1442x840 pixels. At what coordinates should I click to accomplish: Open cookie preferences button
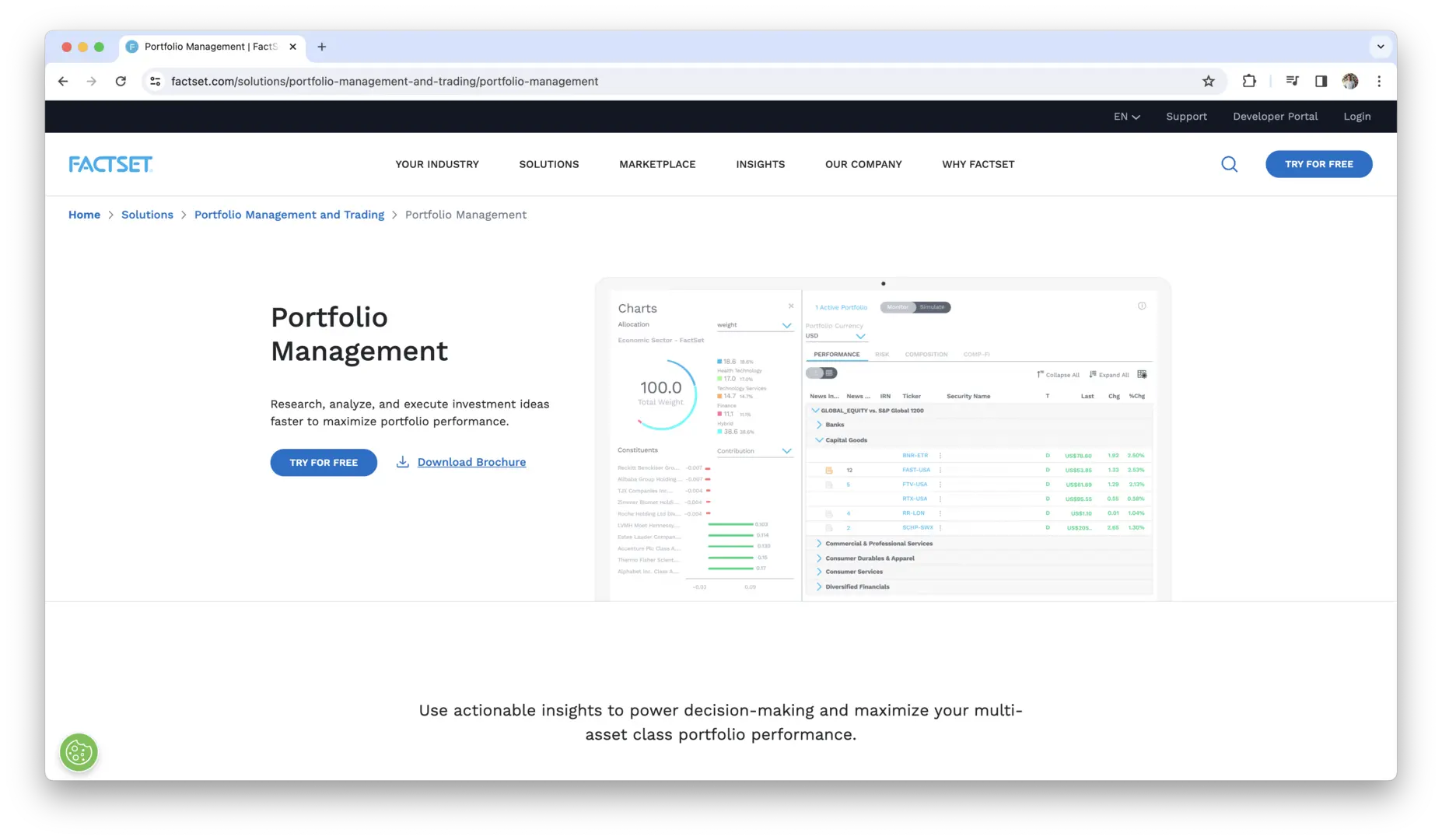coord(79,752)
